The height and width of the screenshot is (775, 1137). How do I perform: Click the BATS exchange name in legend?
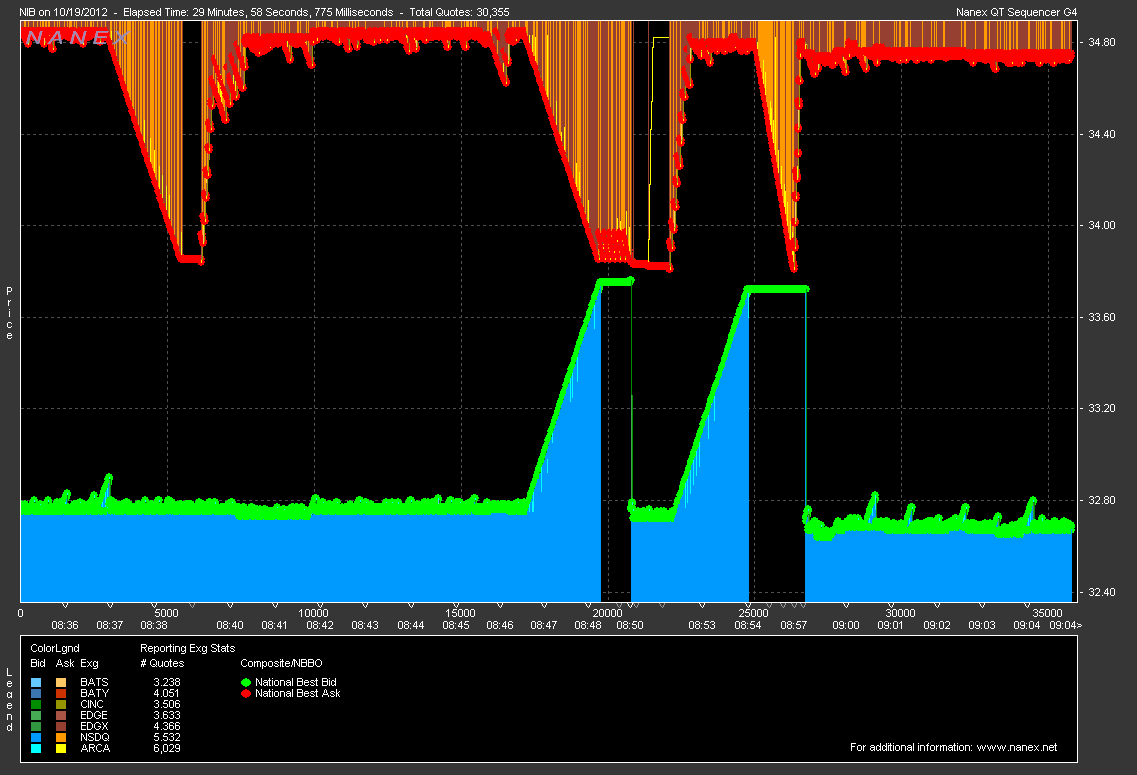click(94, 682)
